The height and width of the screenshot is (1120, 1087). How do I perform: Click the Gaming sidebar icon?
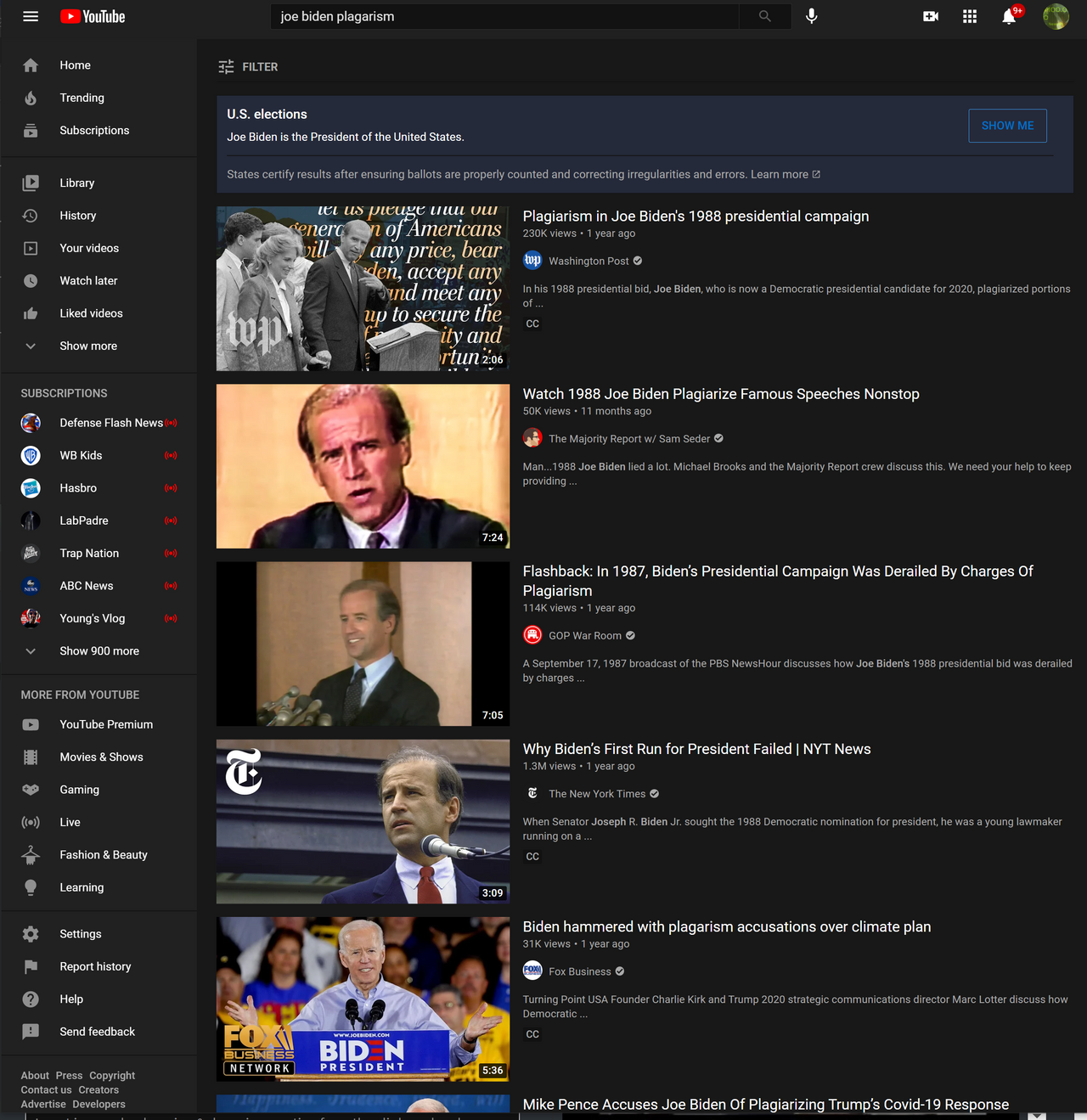(31, 790)
